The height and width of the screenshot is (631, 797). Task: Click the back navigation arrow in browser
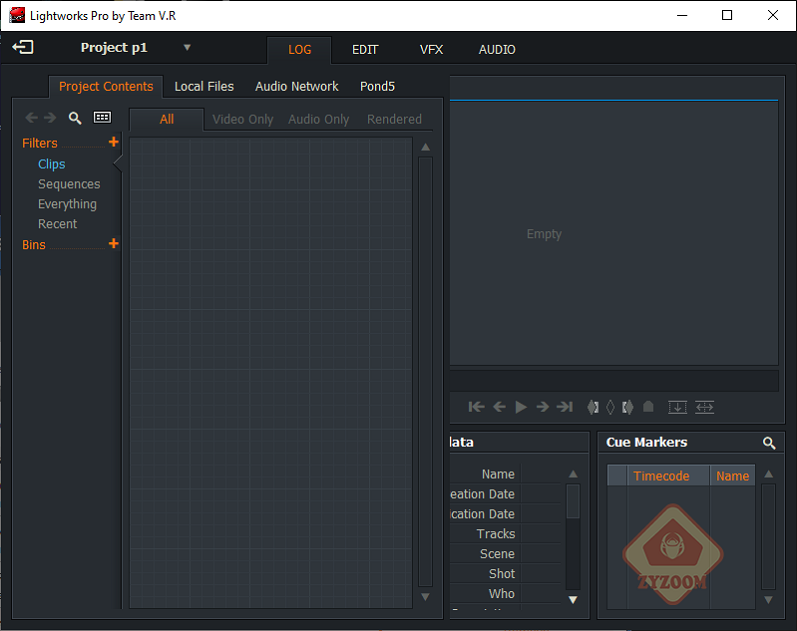point(32,118)
